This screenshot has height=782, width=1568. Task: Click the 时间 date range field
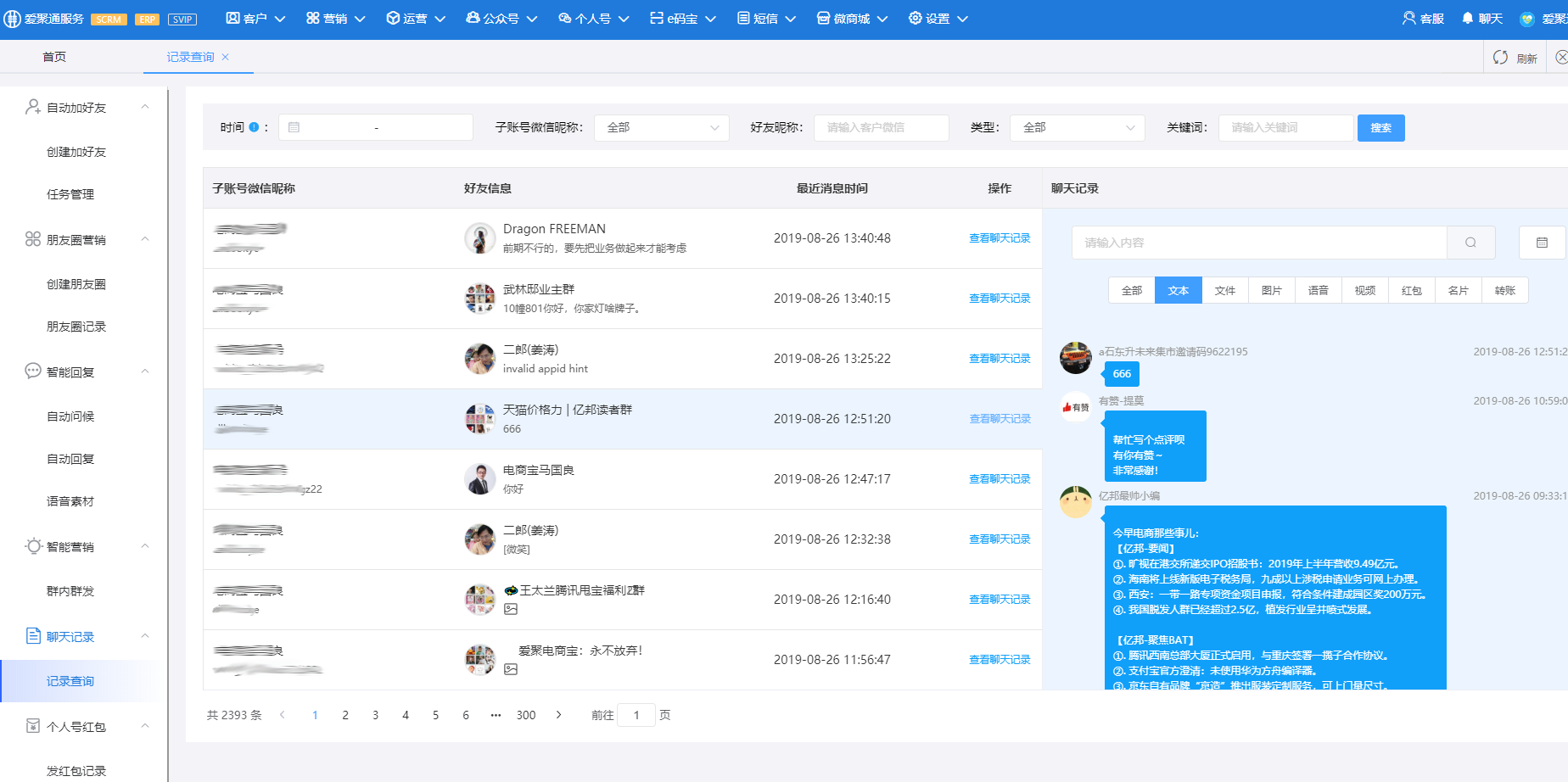(x=376, y=127)
